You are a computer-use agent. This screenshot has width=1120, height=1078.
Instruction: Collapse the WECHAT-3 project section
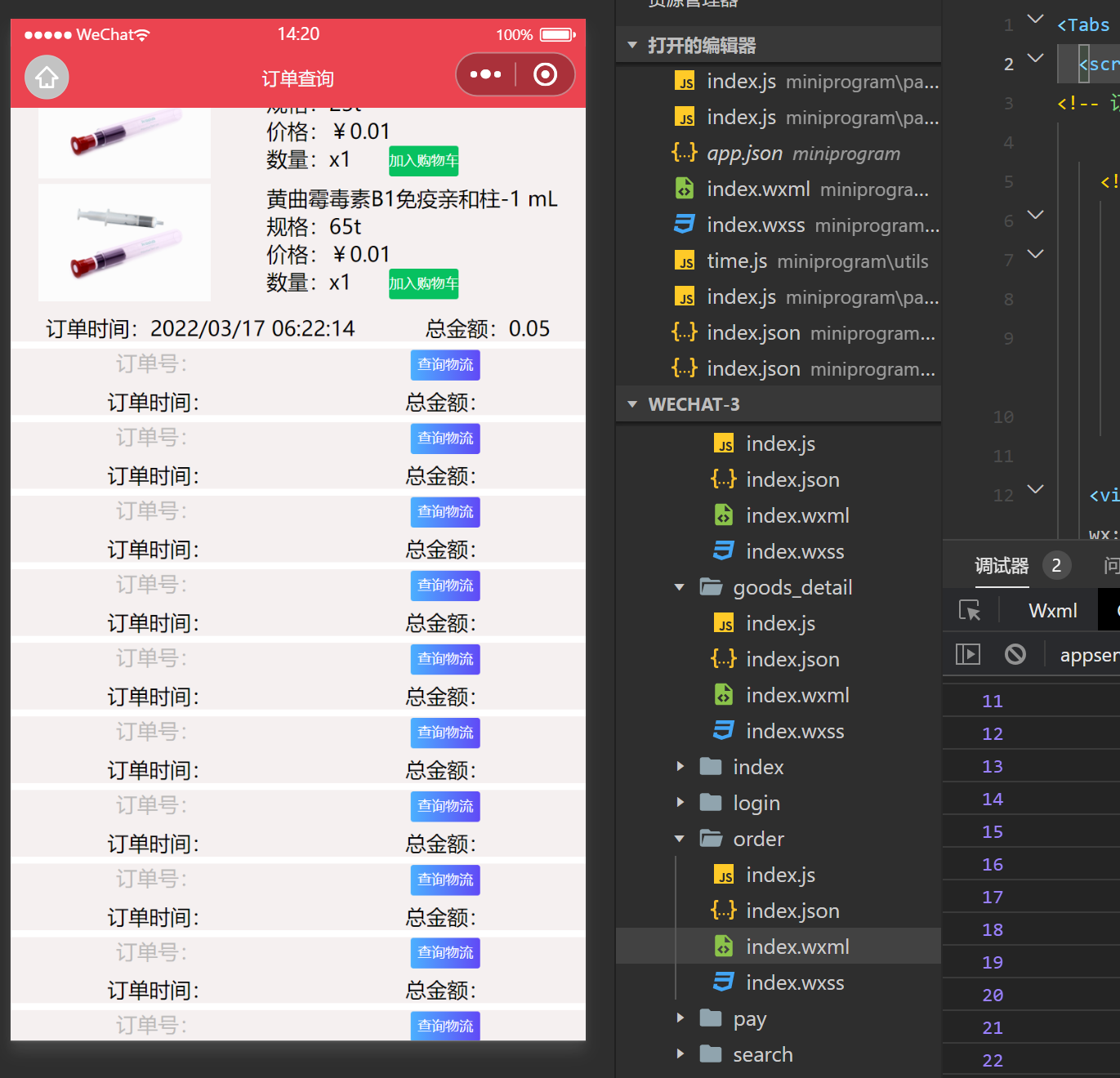(x=631, y=404)
